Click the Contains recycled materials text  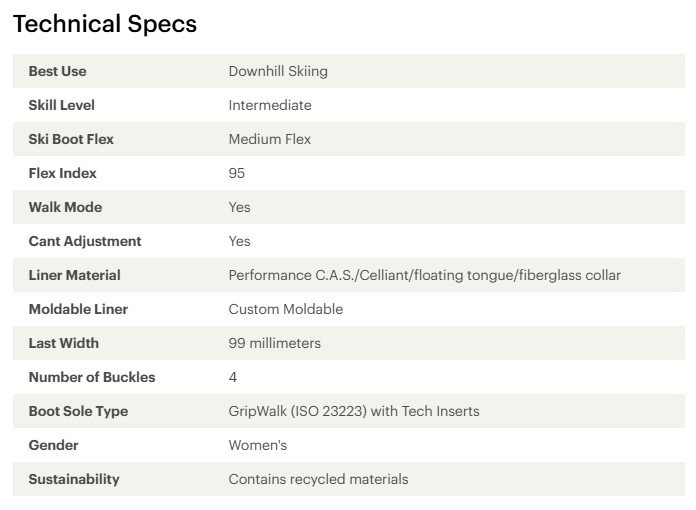(x=318, y=479)
